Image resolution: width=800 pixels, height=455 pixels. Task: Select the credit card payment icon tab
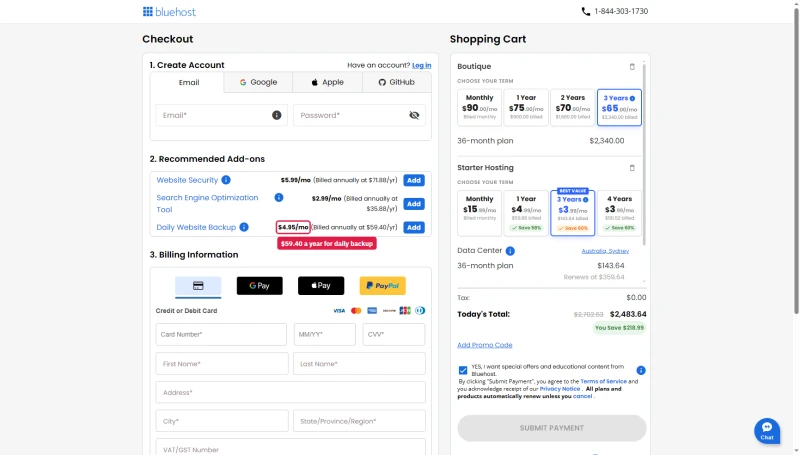tap(198, 286)
